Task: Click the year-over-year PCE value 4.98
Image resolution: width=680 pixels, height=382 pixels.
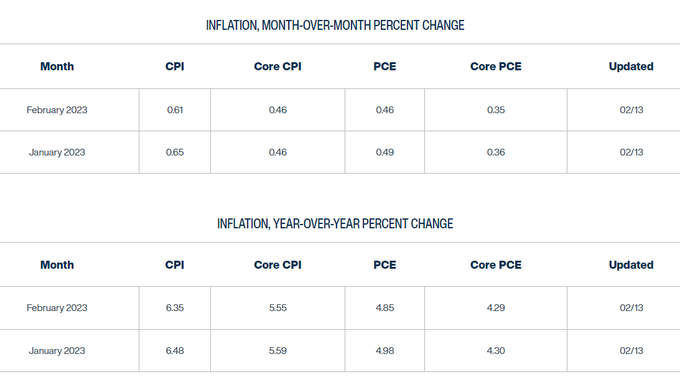Action: click(x=385, y=350)
